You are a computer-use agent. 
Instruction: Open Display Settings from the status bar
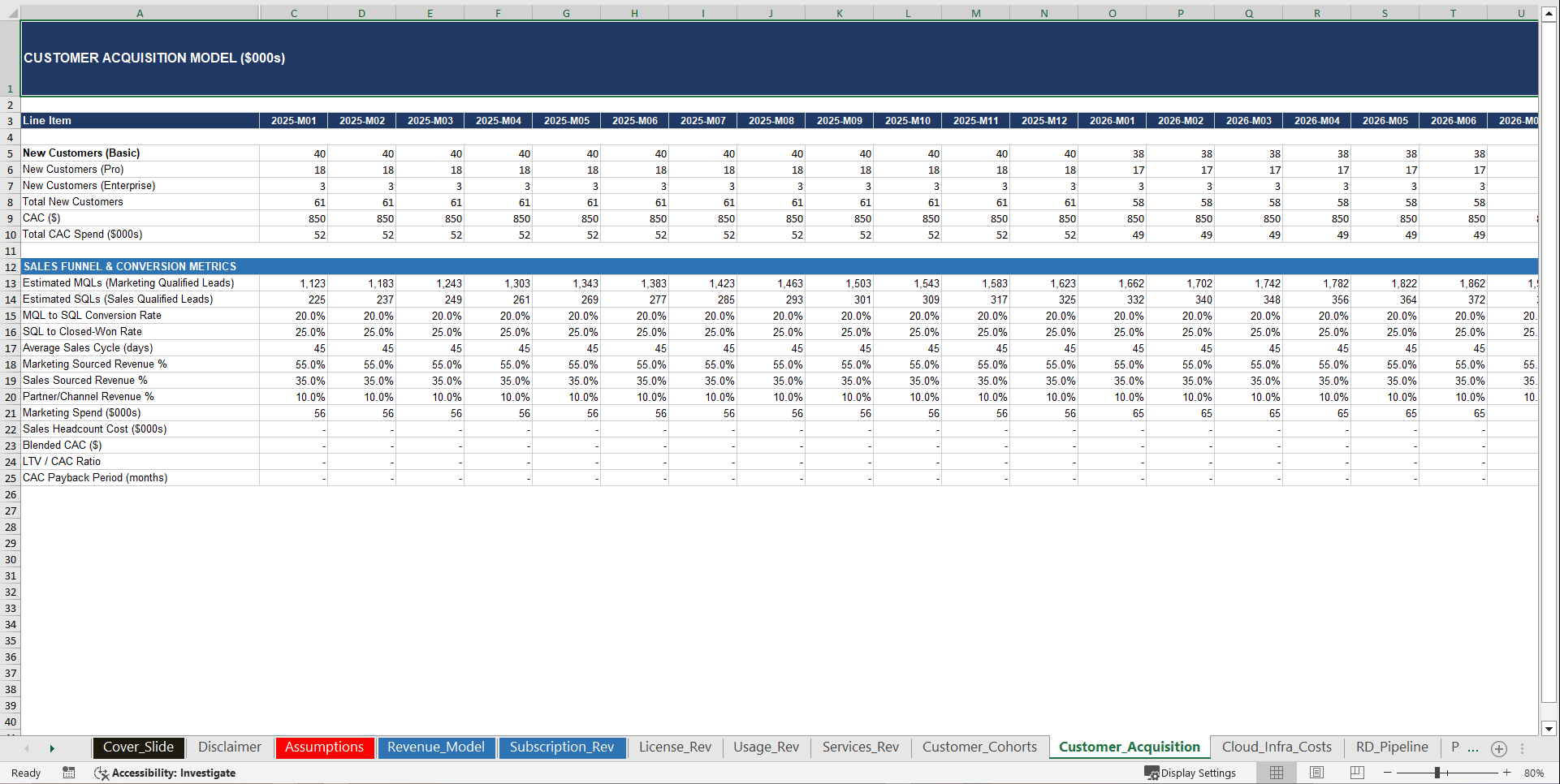click(x=1191, y=773)
